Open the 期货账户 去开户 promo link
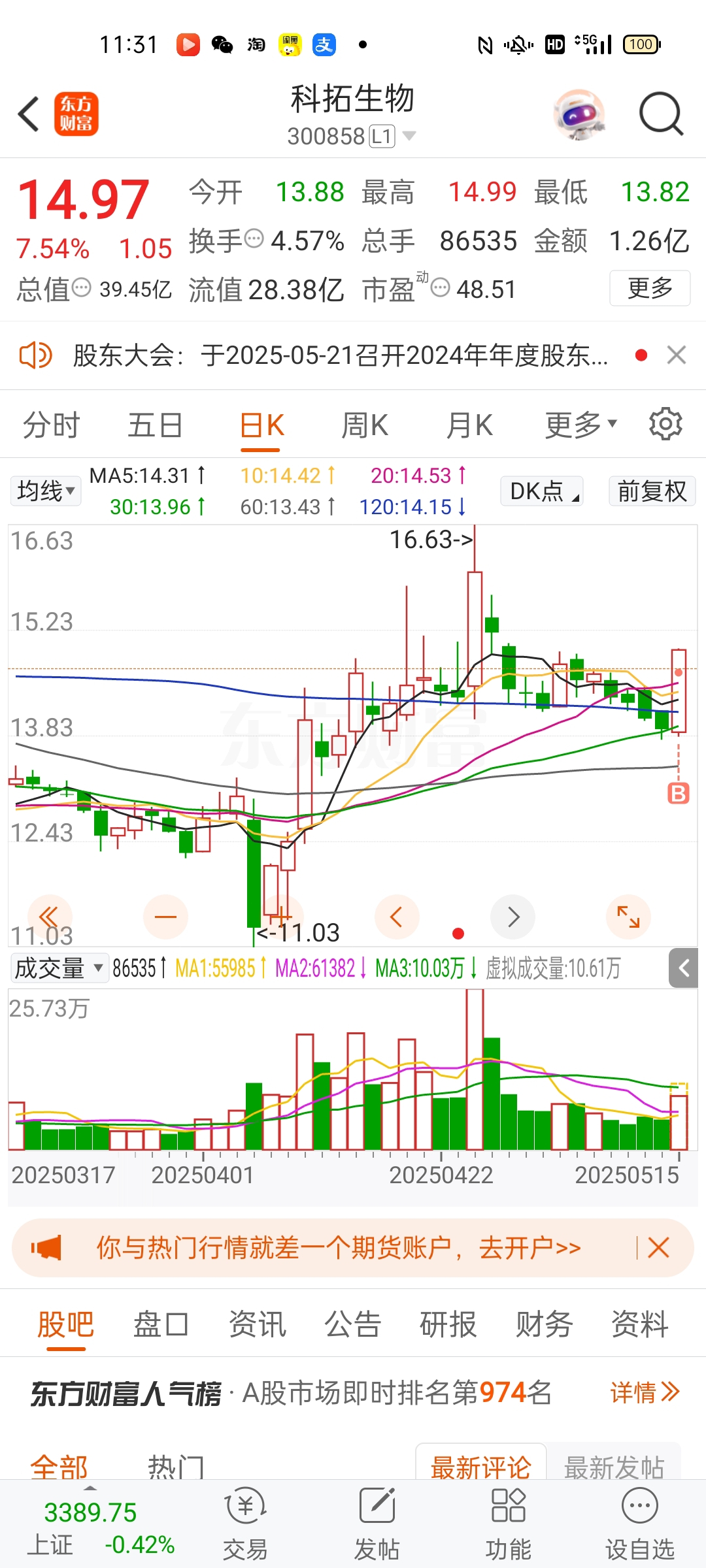706x1568 pixels. click(x=339, y=1248)
